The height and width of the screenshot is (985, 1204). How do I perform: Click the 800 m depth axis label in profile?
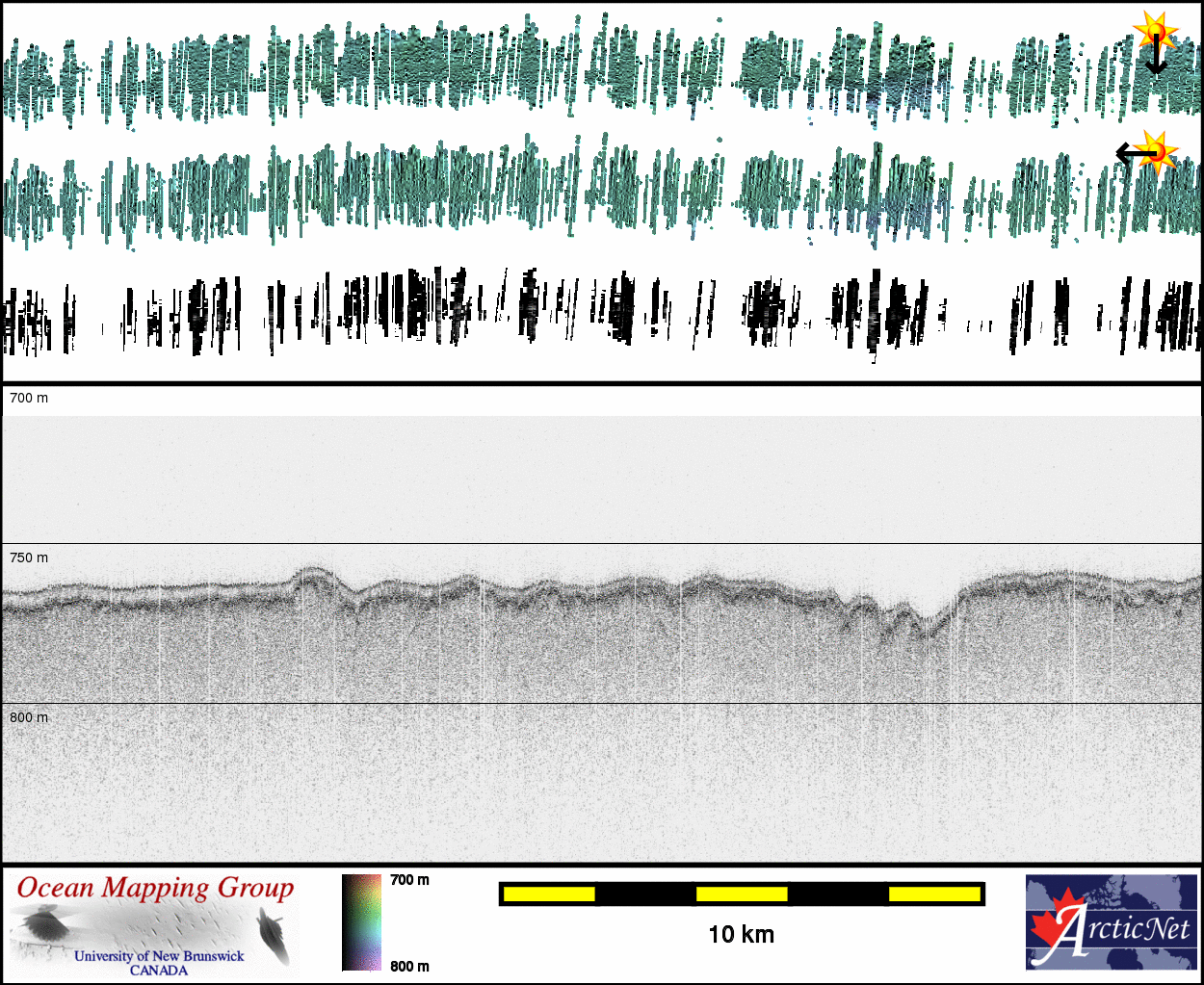pyautogui.click(x=29, y=717)
